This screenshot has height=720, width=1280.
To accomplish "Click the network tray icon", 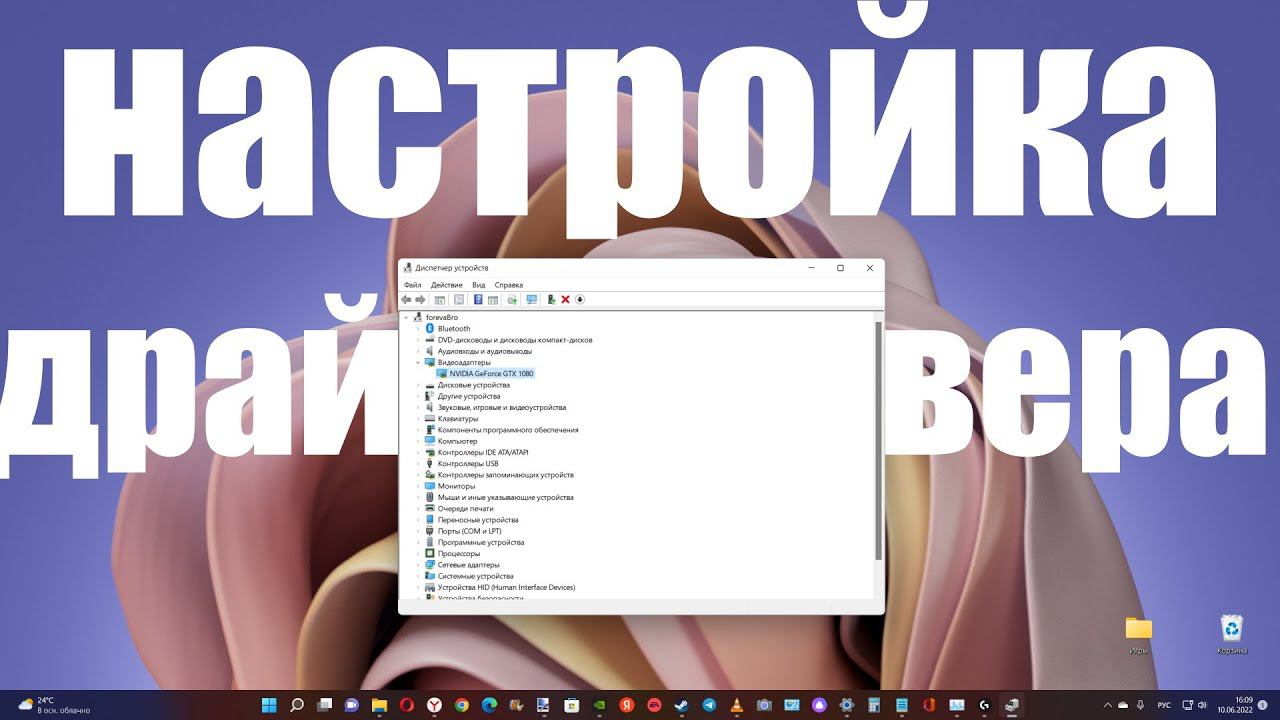I will 1188,705.
